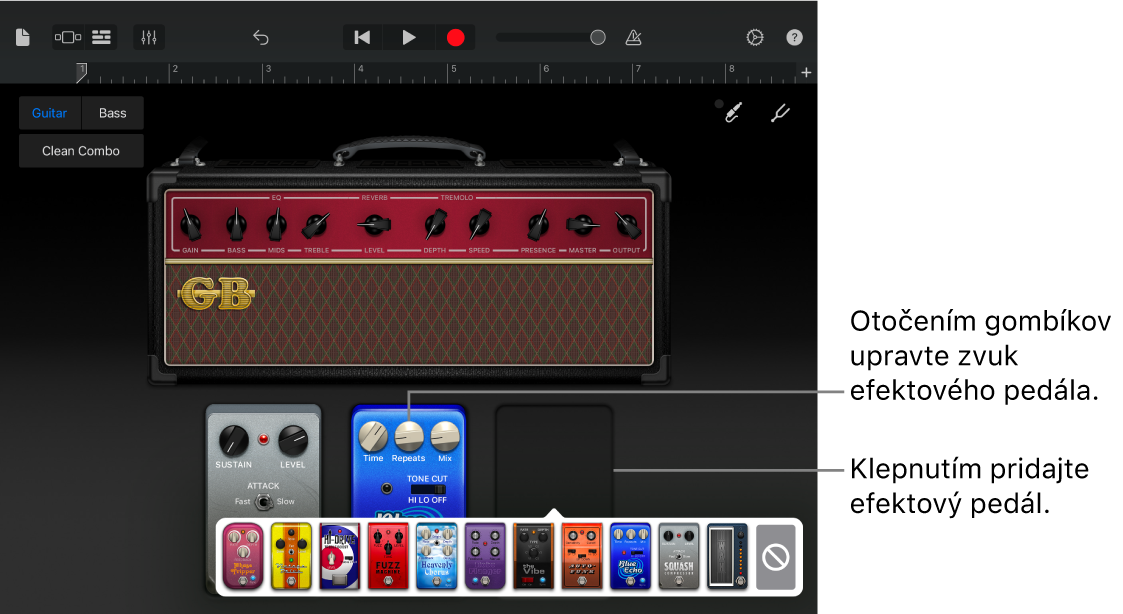Undo the last action
Viewport: 1123px width, 614px height.
tap(261, 37)
